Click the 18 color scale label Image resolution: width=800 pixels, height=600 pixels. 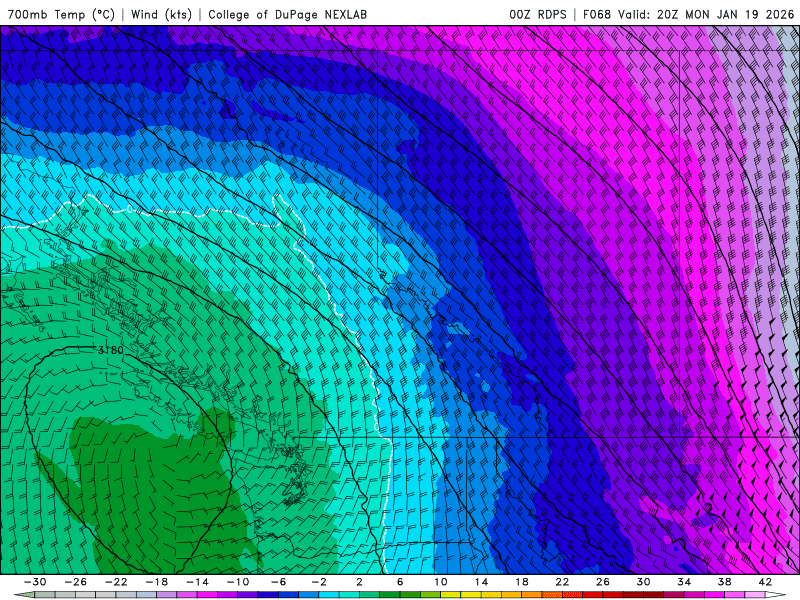pos(521,582)
